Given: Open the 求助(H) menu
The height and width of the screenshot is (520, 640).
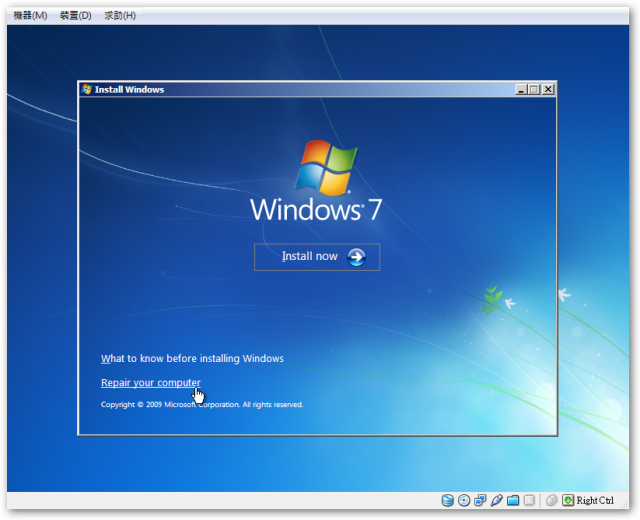Looking at the screenshot, I should click(120, 16).
